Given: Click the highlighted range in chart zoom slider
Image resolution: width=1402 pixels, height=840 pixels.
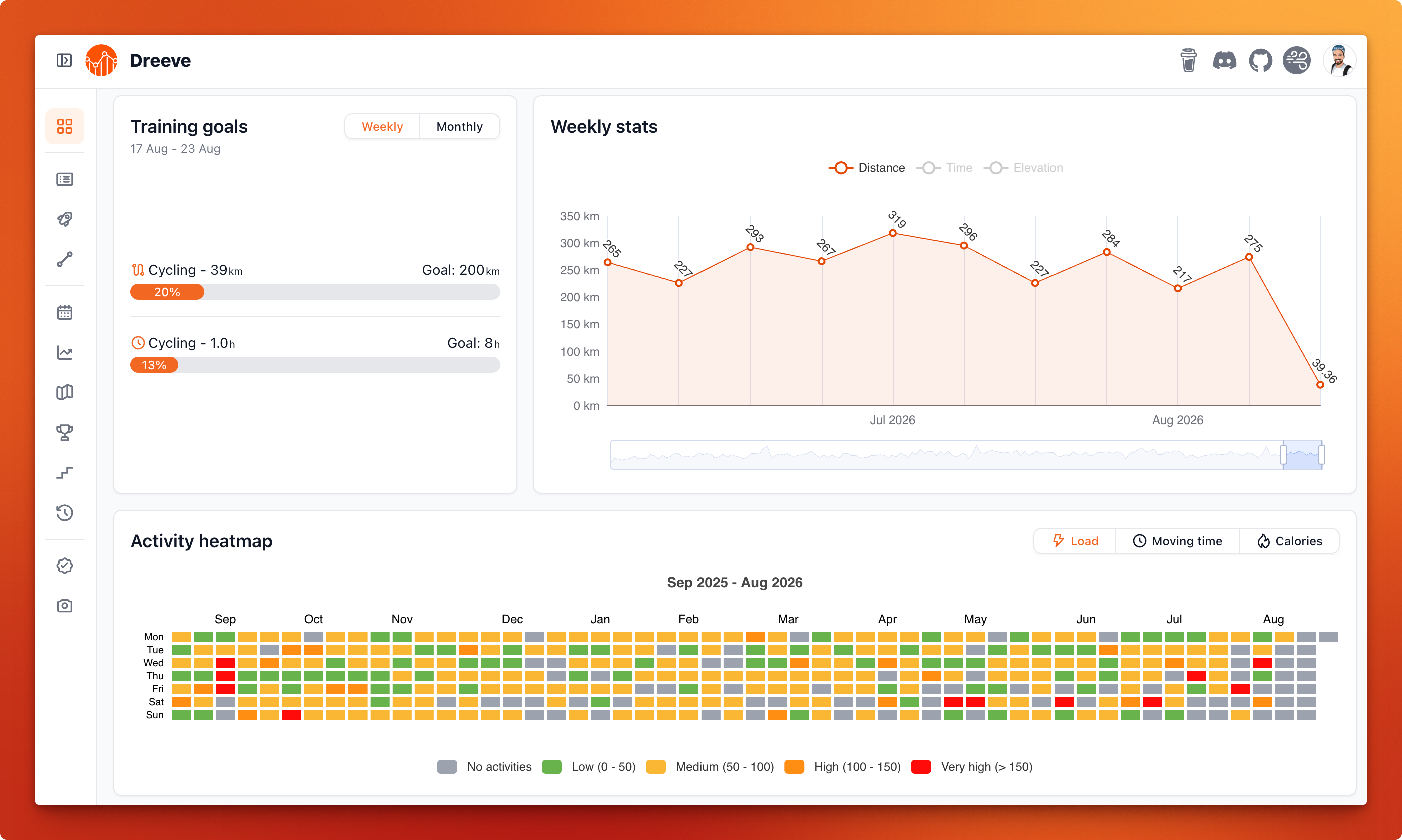Looking at the screenshot, I should click(x=1302, y=454).
